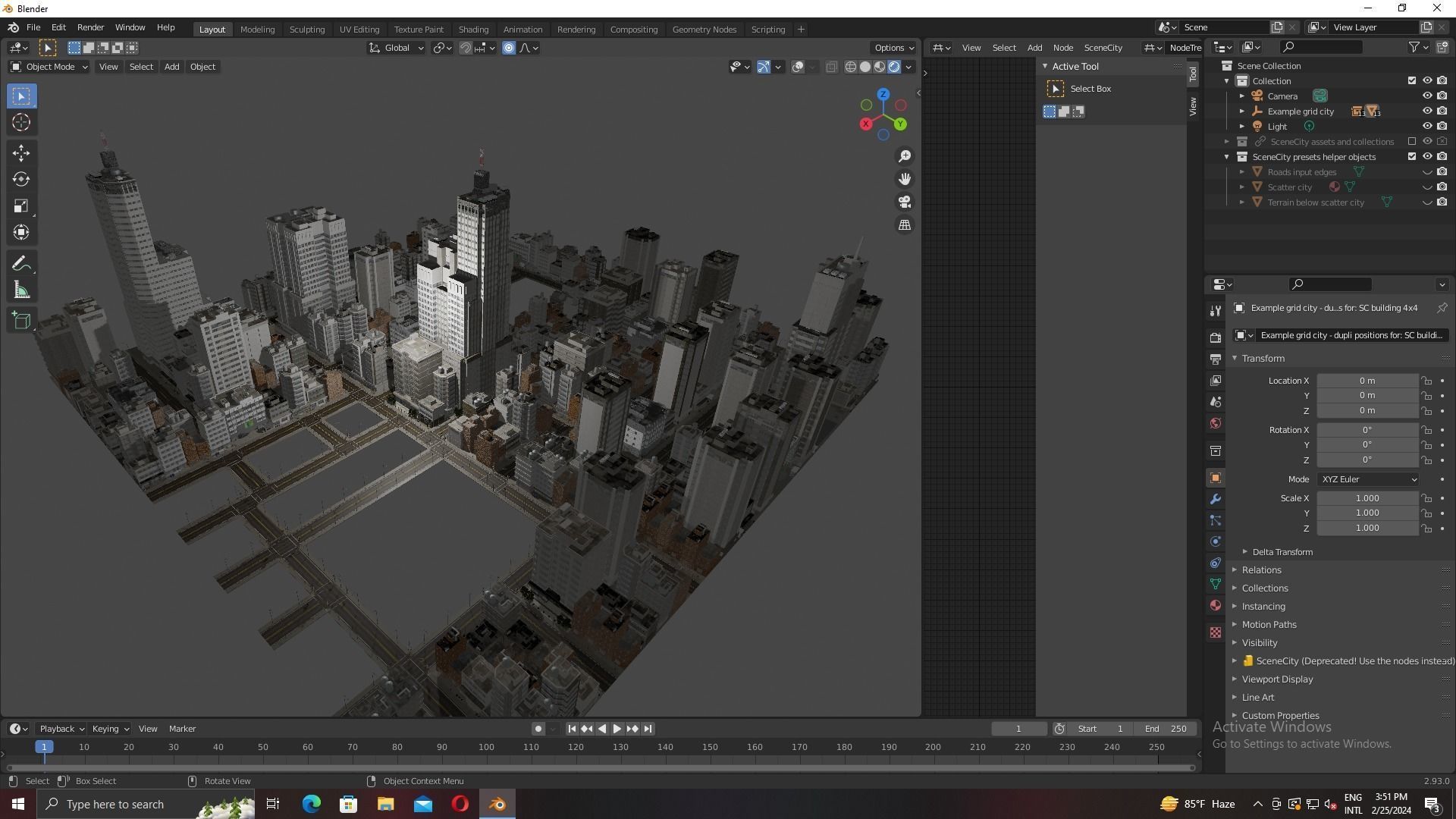Select the Annotate tool

pyautogui.click(x=21, y=264)
